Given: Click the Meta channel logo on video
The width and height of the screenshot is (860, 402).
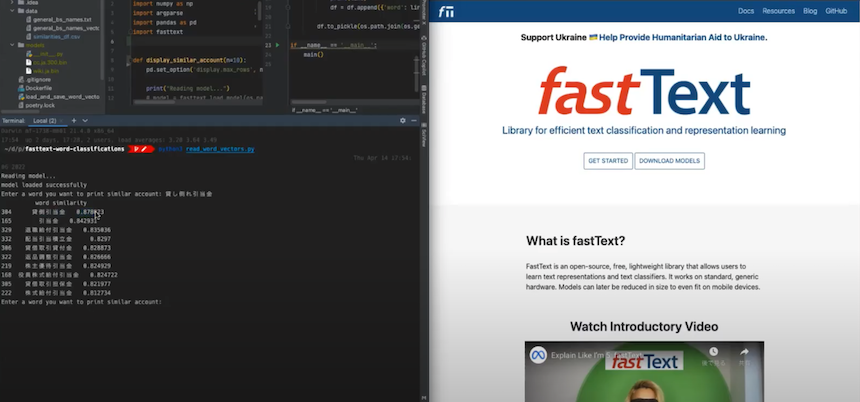Looking at the screenshot, I should pos(538,355).
